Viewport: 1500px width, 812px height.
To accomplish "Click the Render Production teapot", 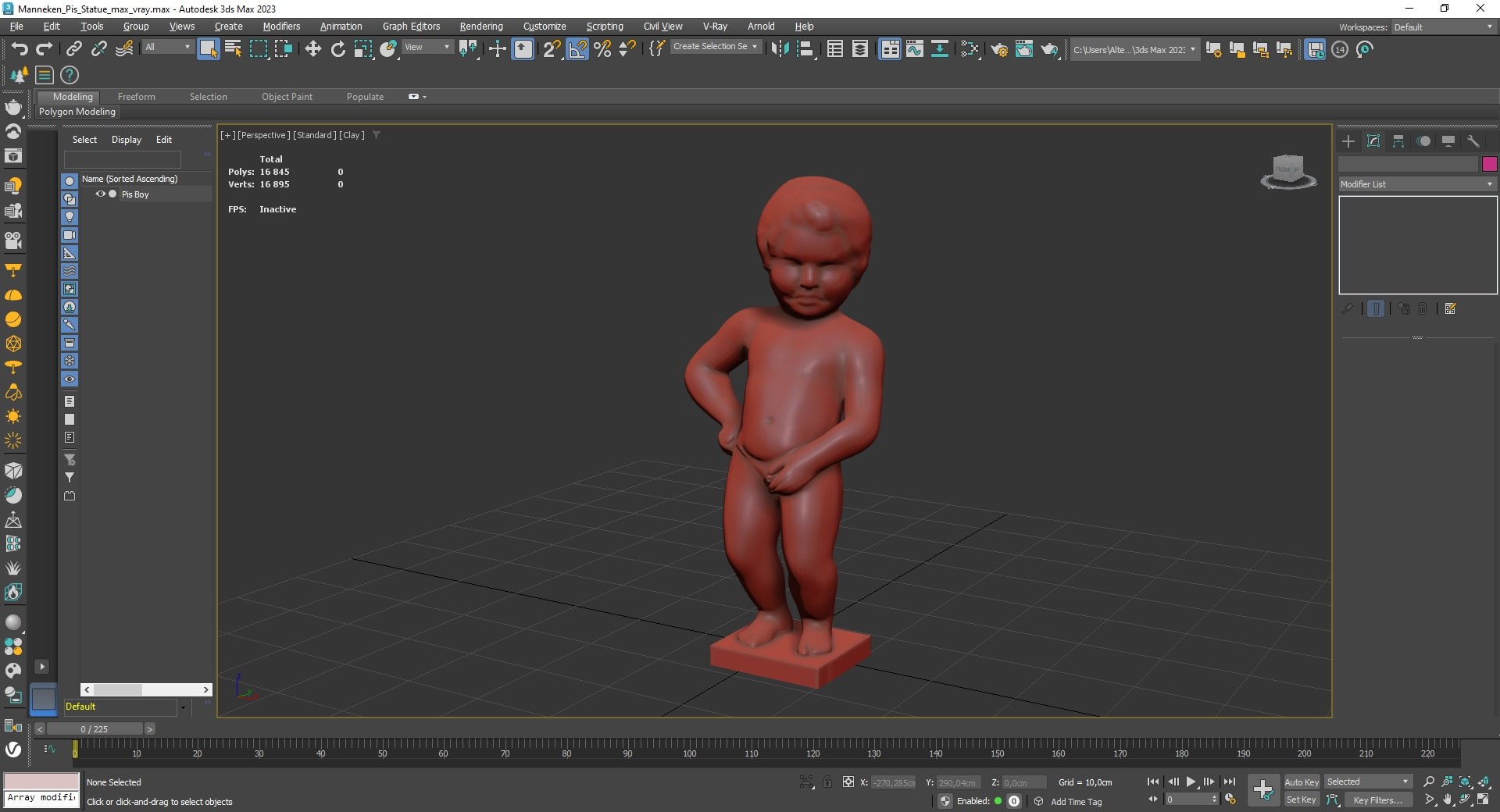I will pyautogui.click(x=1050, y=49).
